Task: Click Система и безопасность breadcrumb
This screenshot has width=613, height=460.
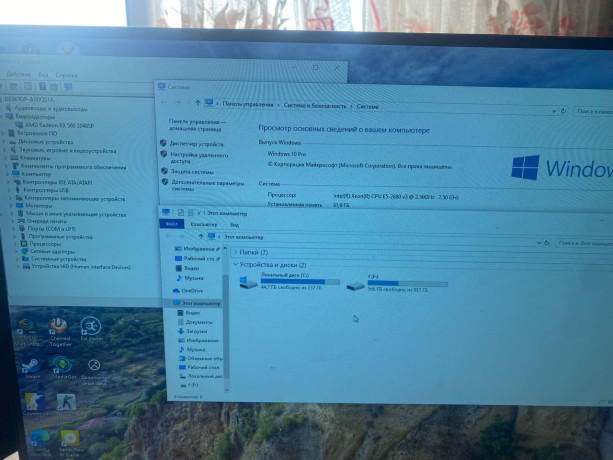Action: [315, 106]
